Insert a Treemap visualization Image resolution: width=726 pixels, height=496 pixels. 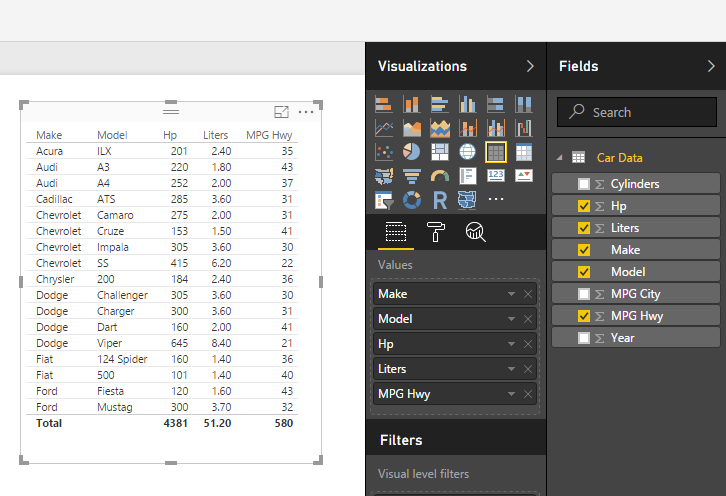click(x=439, y=152)
